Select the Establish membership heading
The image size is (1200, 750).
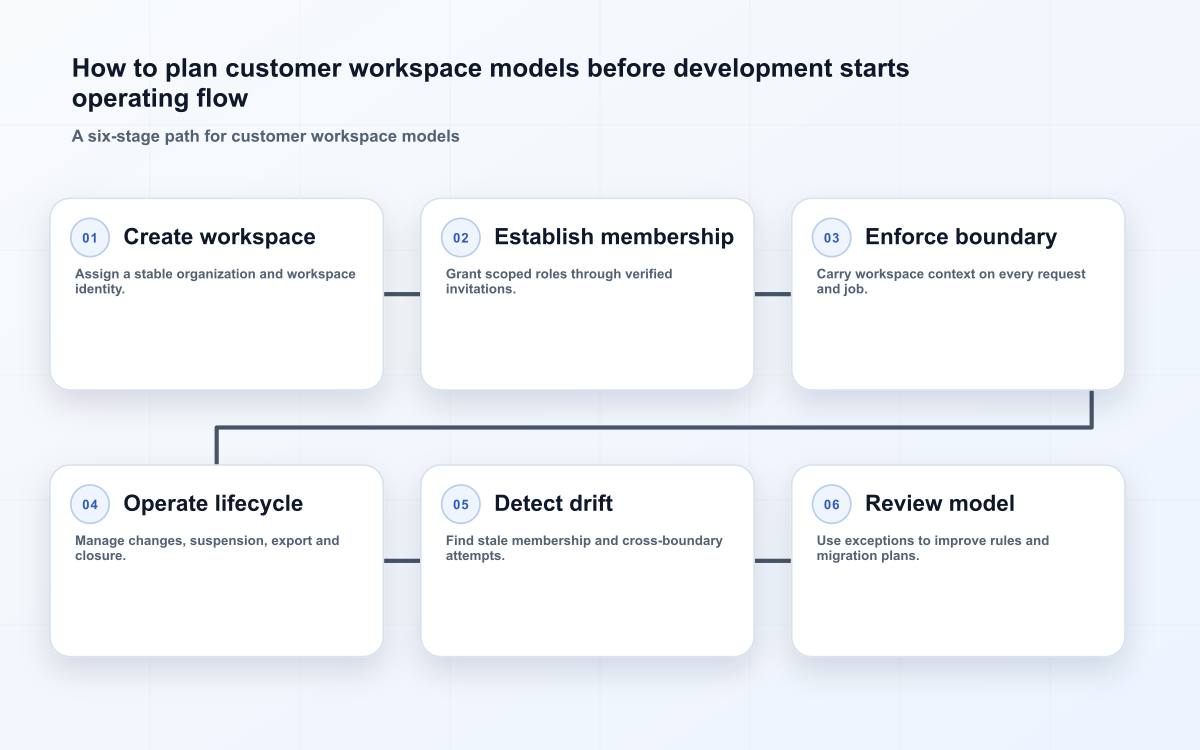tap(614, 237)
